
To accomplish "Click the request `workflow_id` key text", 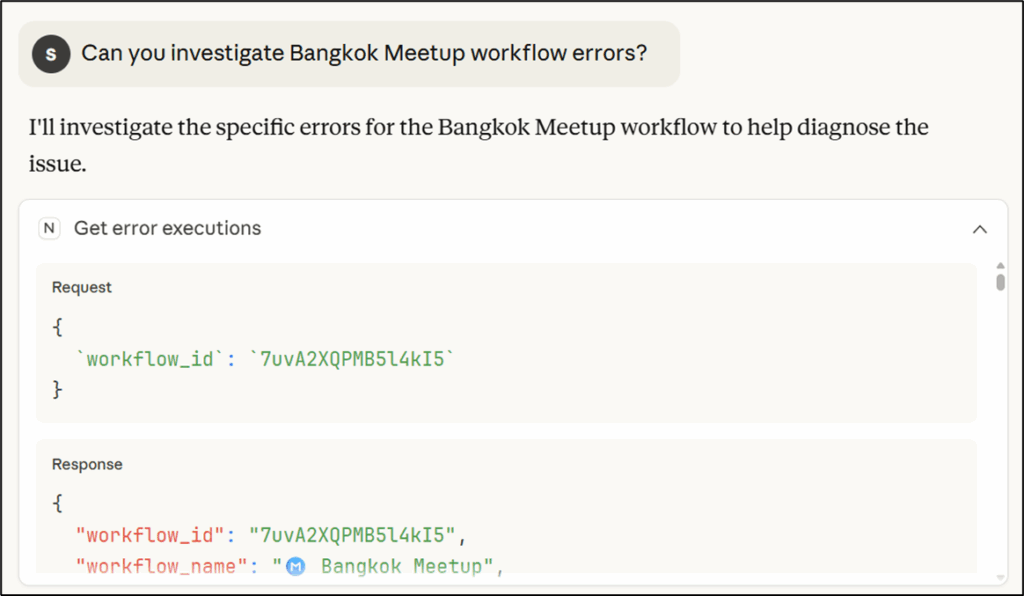I will pyautogui.click(x=150, y=359).
